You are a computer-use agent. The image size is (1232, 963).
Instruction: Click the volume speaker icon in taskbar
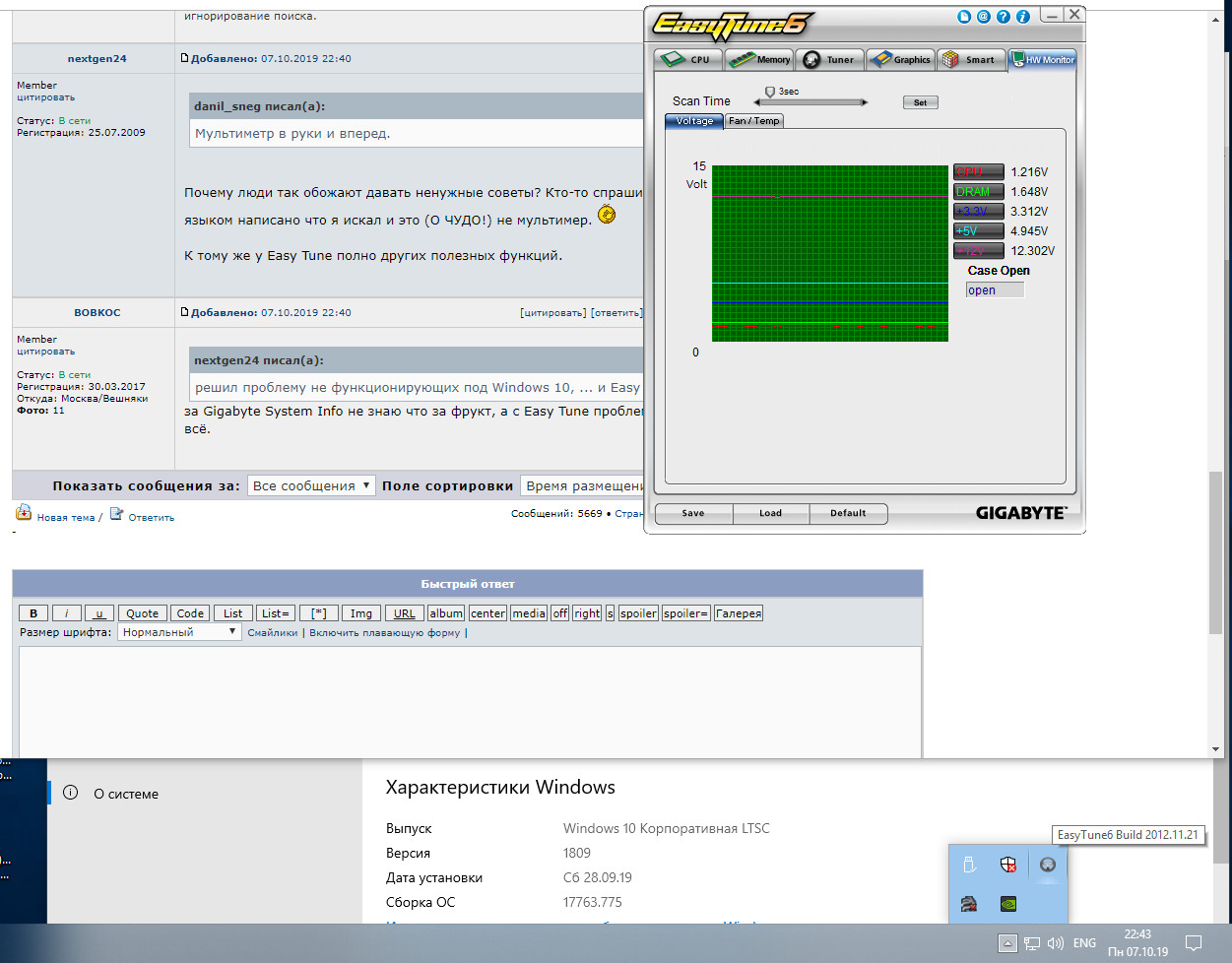click(1056, 943)
